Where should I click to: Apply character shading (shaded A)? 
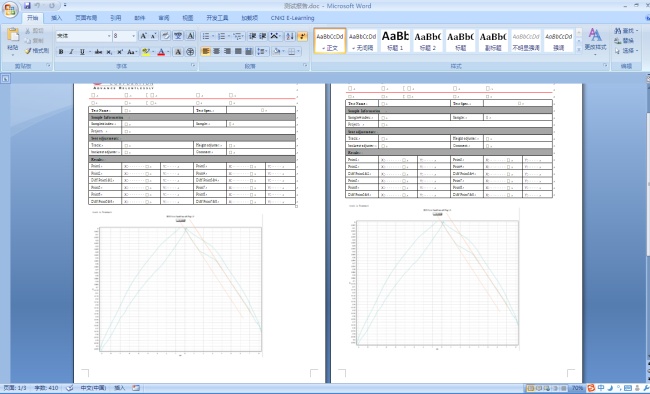[x=178, y=52]
